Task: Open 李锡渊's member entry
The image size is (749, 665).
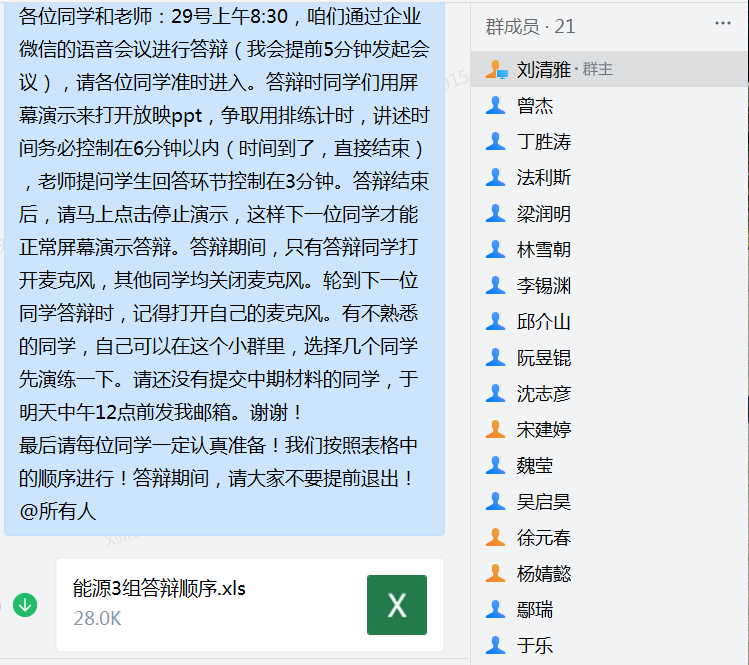Action: click(x=544, y=285)
